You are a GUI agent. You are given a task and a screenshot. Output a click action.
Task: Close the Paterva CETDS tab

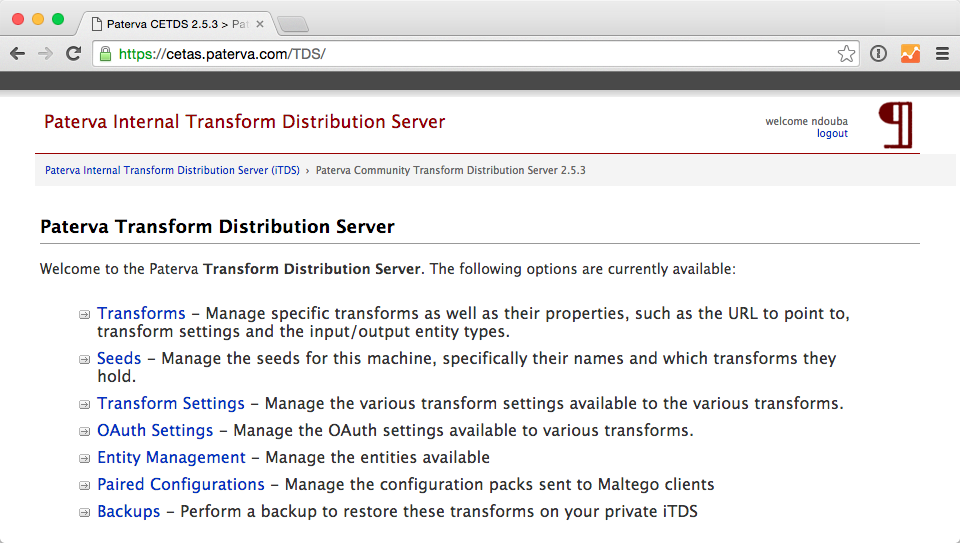click(x=260, y=24)
